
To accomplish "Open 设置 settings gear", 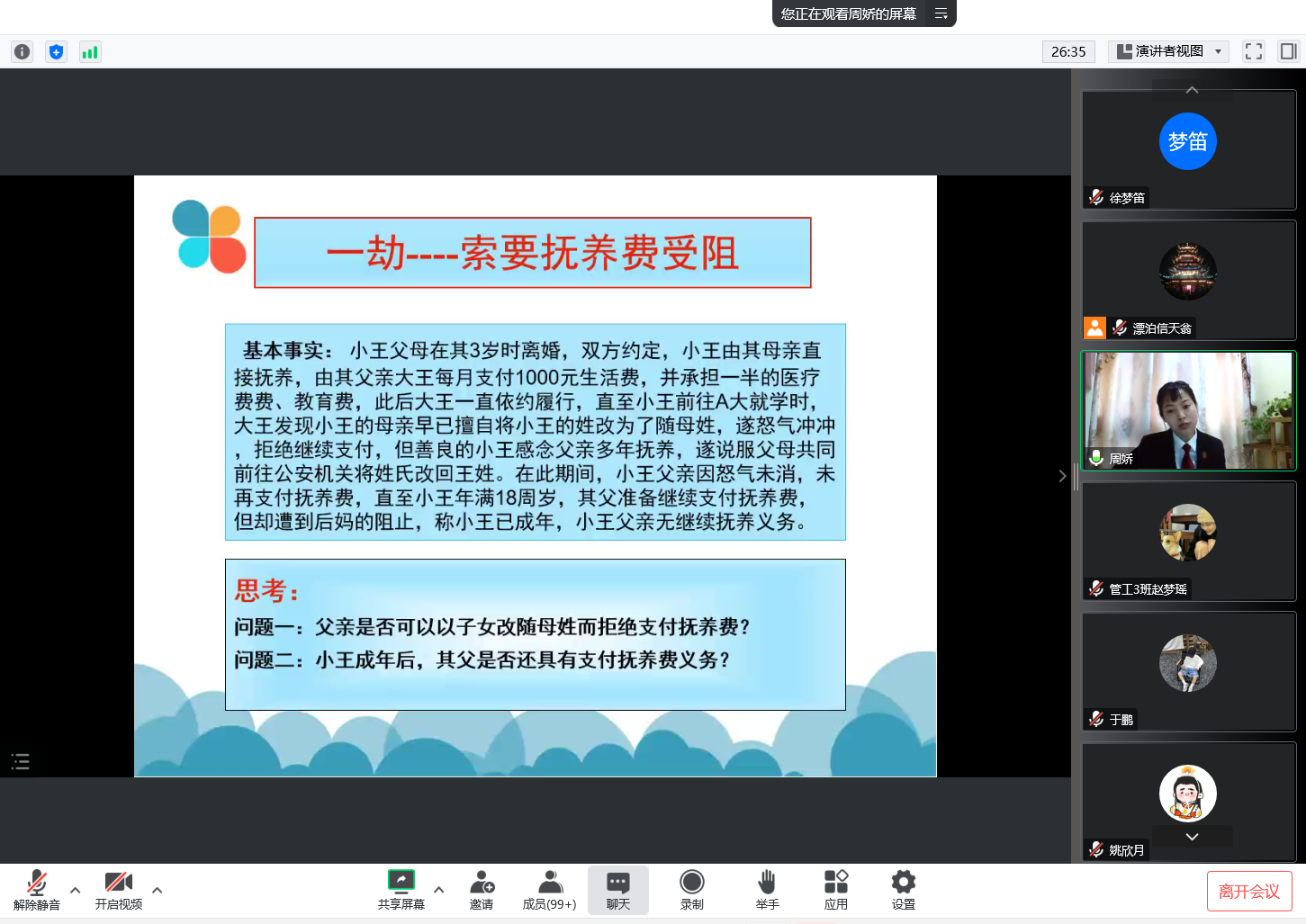I will tap(903, 890).
